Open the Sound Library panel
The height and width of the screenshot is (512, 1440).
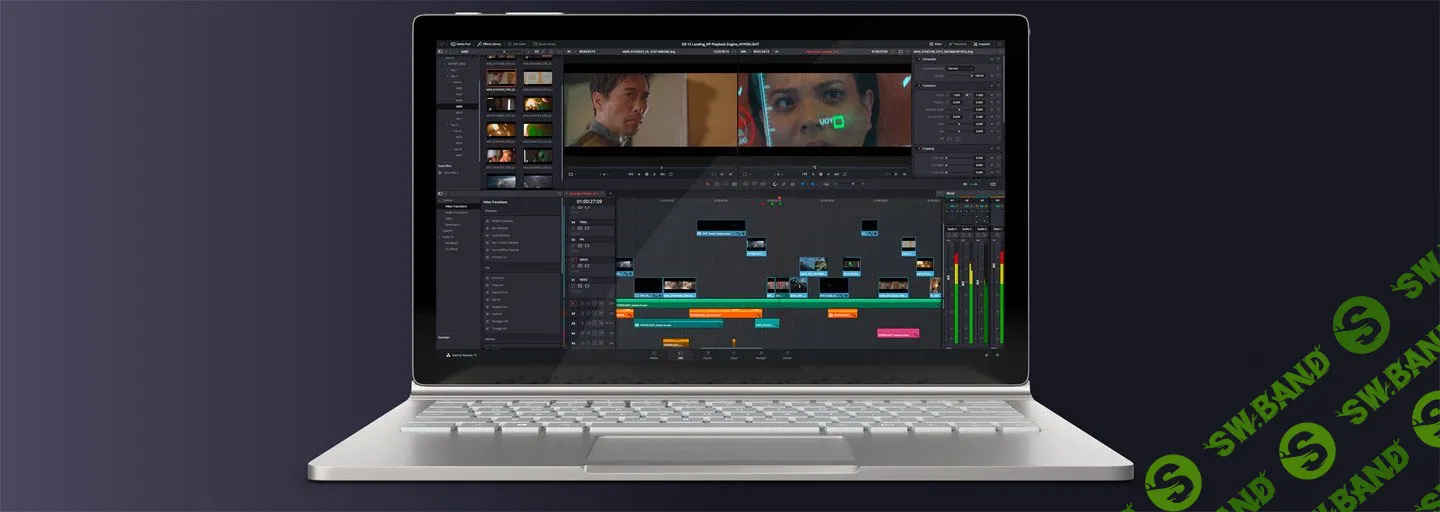[546, 44]
